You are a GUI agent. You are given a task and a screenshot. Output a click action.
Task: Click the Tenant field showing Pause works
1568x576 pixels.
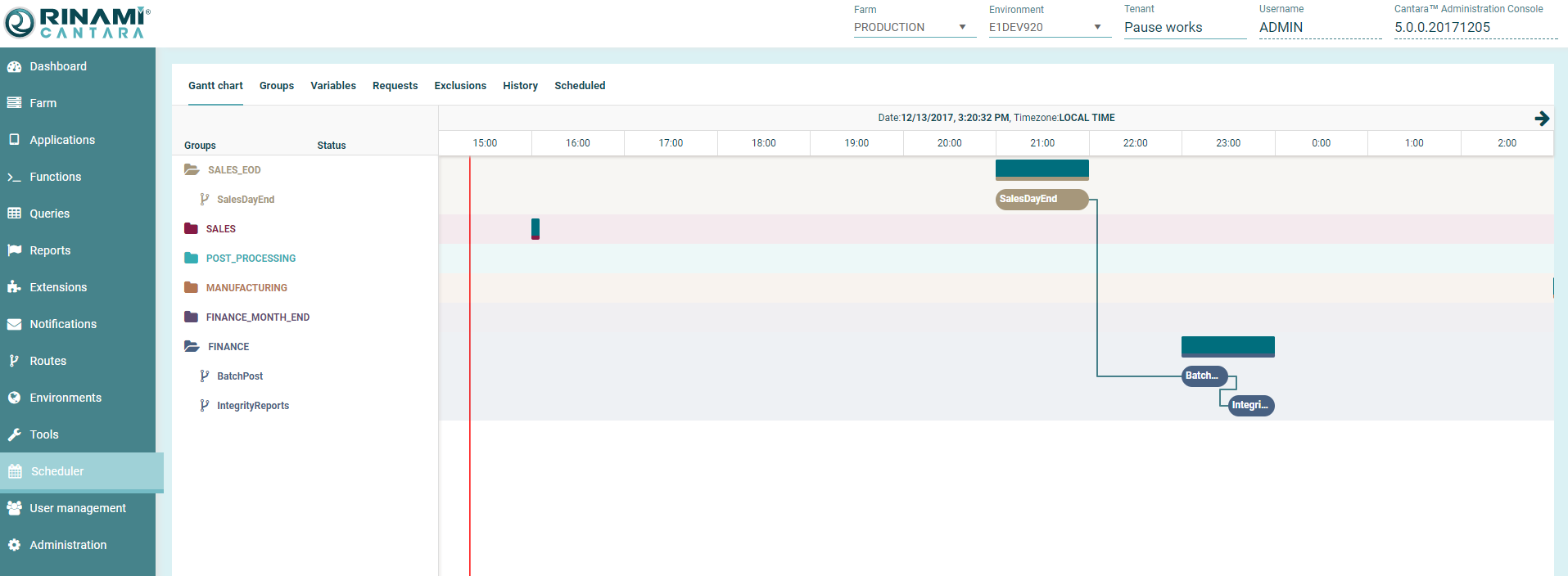[x=1184, y=27]
